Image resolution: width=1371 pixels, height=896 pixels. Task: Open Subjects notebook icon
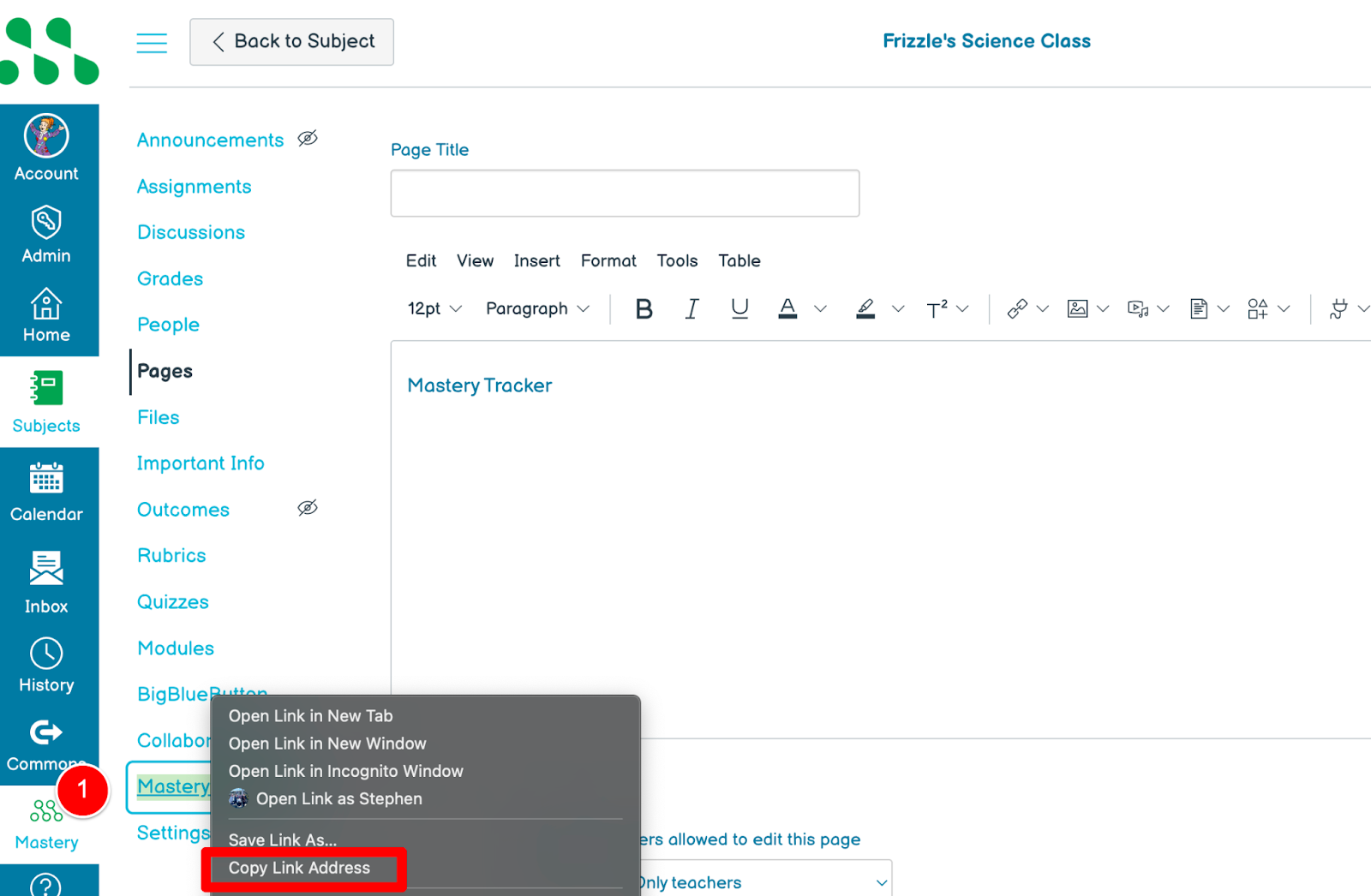(x=46, y=388)
